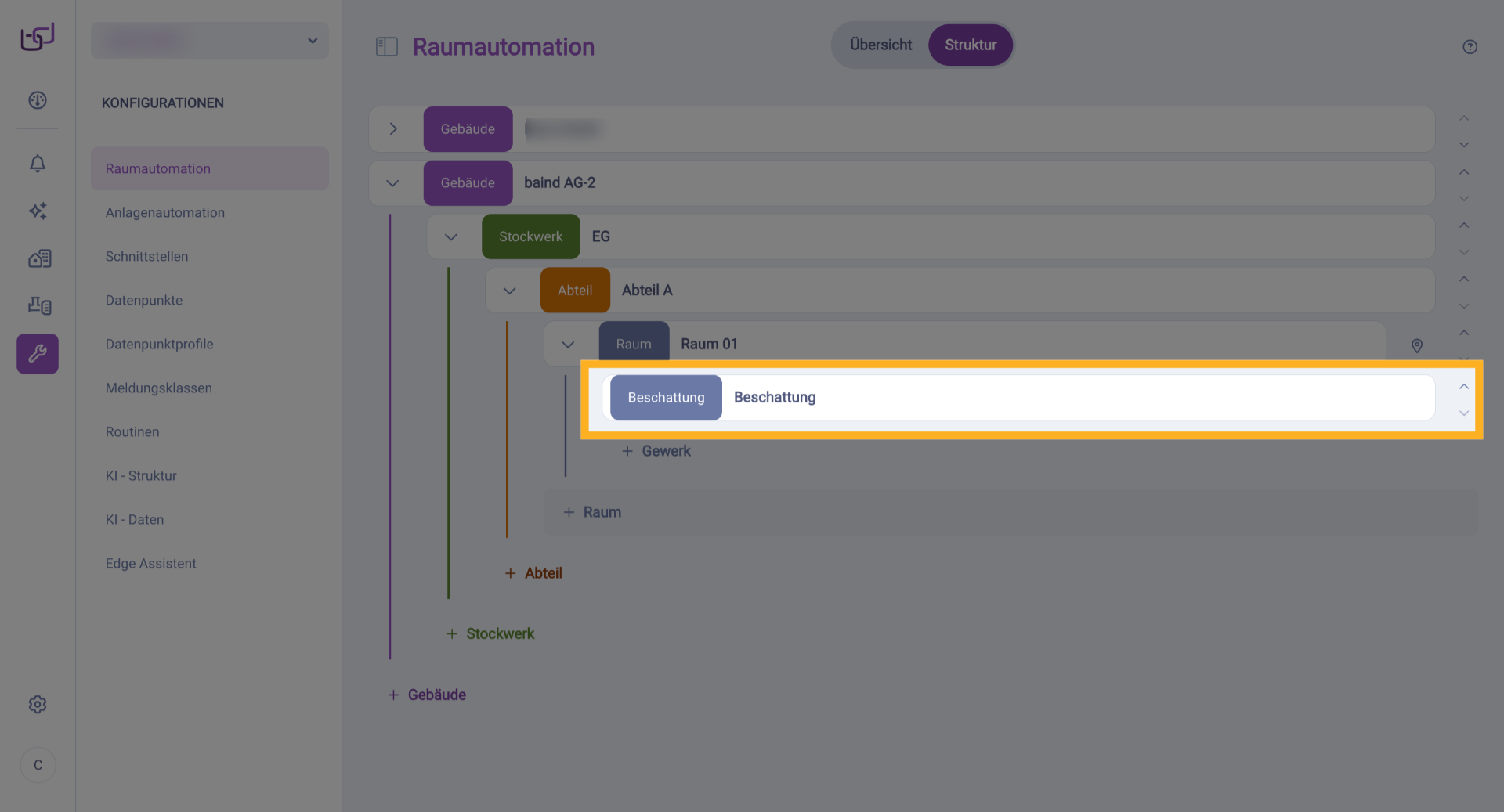Click the dashboard gauge icon in sidebar
The height and width of the screenshot is (812, 1504).
coord(38,100)
